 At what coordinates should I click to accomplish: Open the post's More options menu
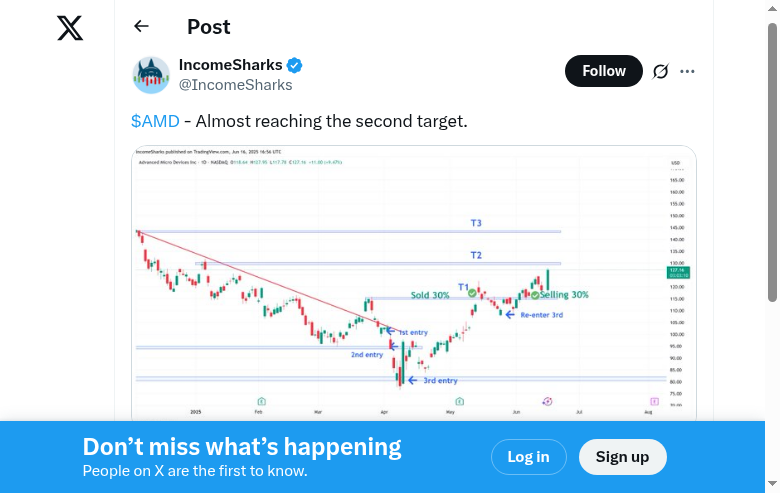pyautogui.click(x=687, y=71)
